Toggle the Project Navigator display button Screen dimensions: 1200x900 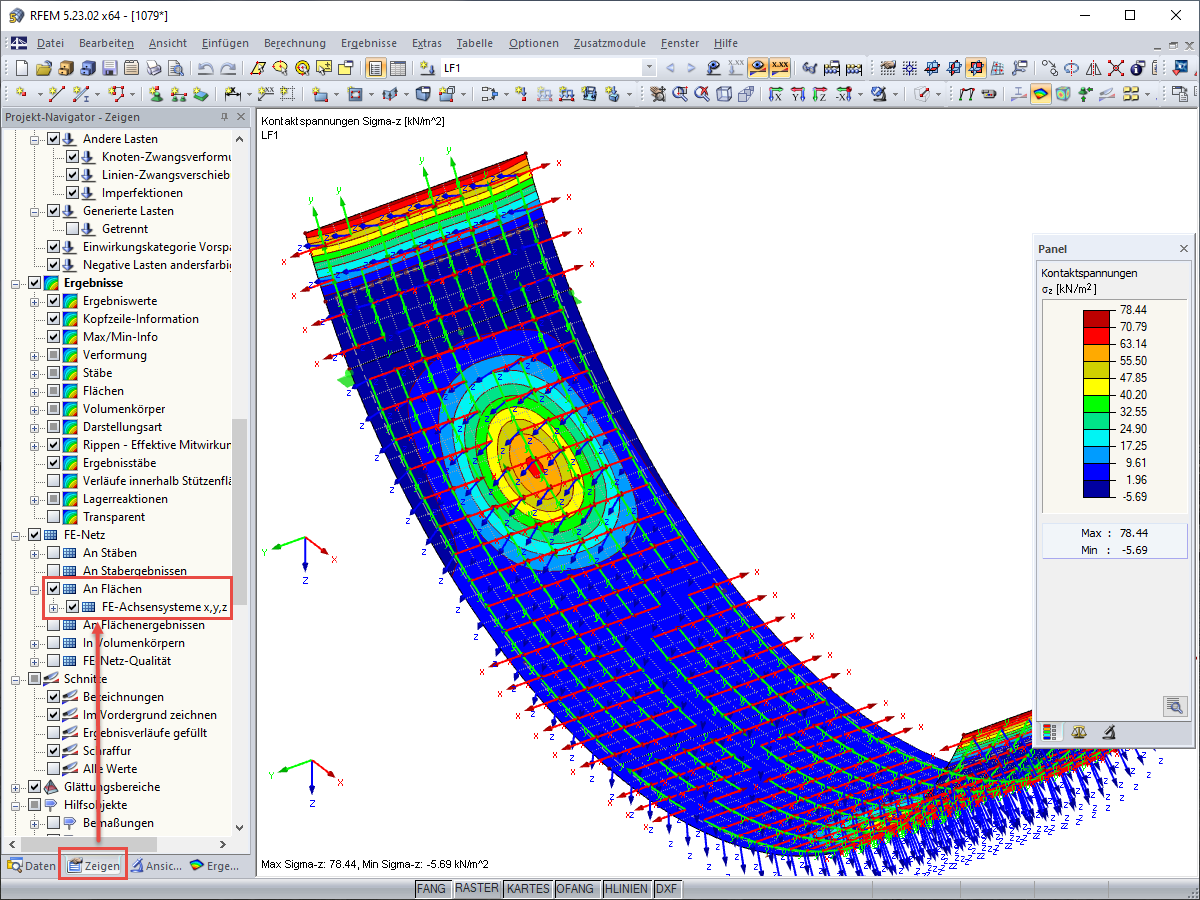[x=375, y=68]
